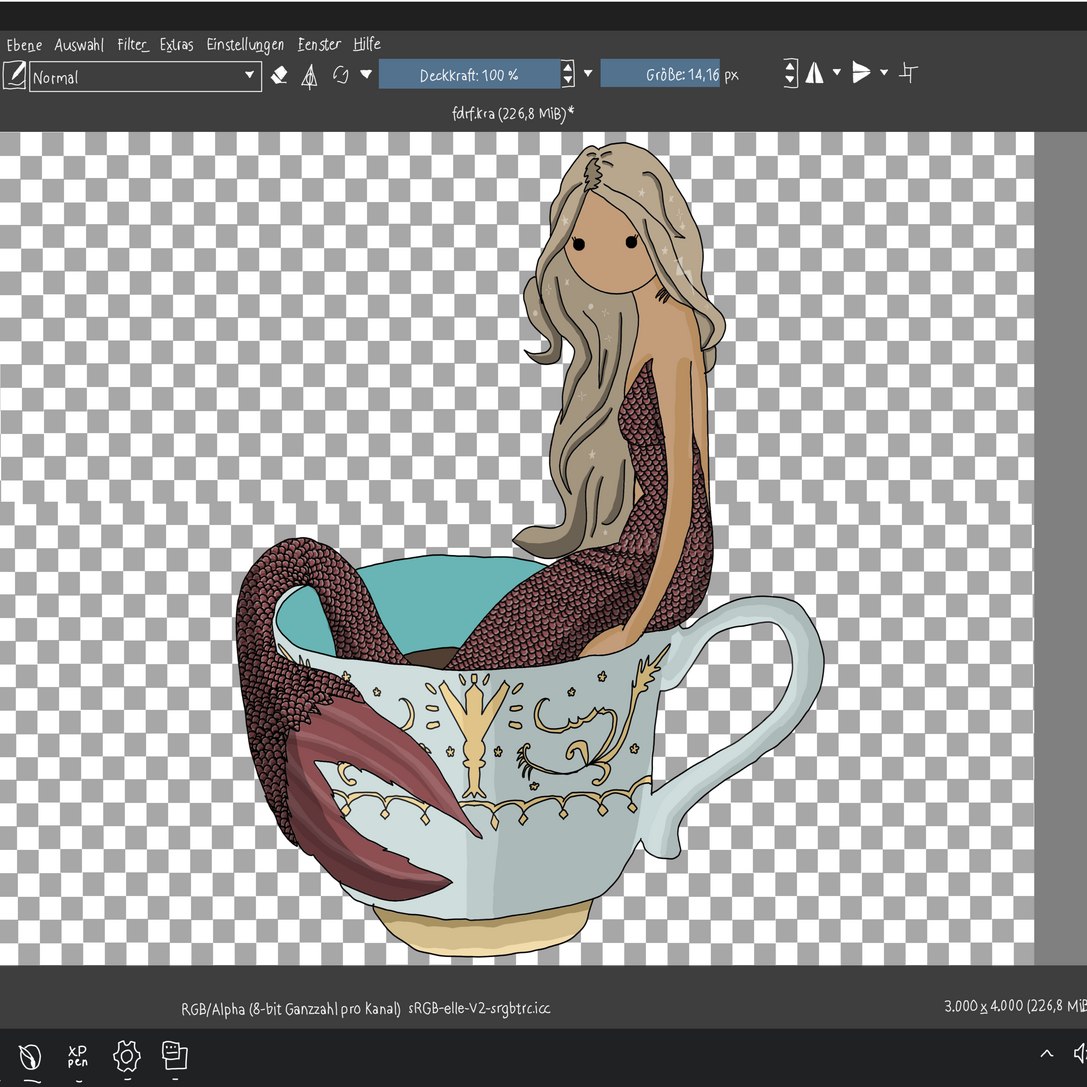Click the reload brush preset icon

tap(341, 75)
